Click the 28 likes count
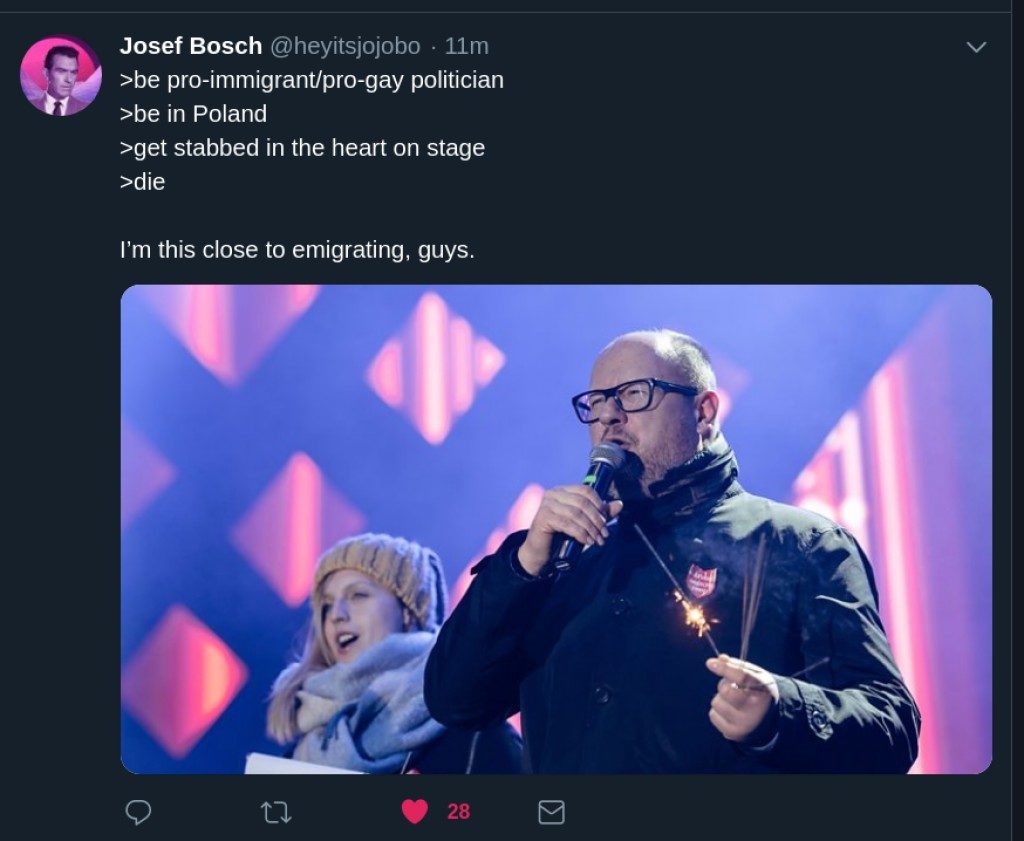The height and width of the screenshot is (841, 1024). tap(458, 812)
